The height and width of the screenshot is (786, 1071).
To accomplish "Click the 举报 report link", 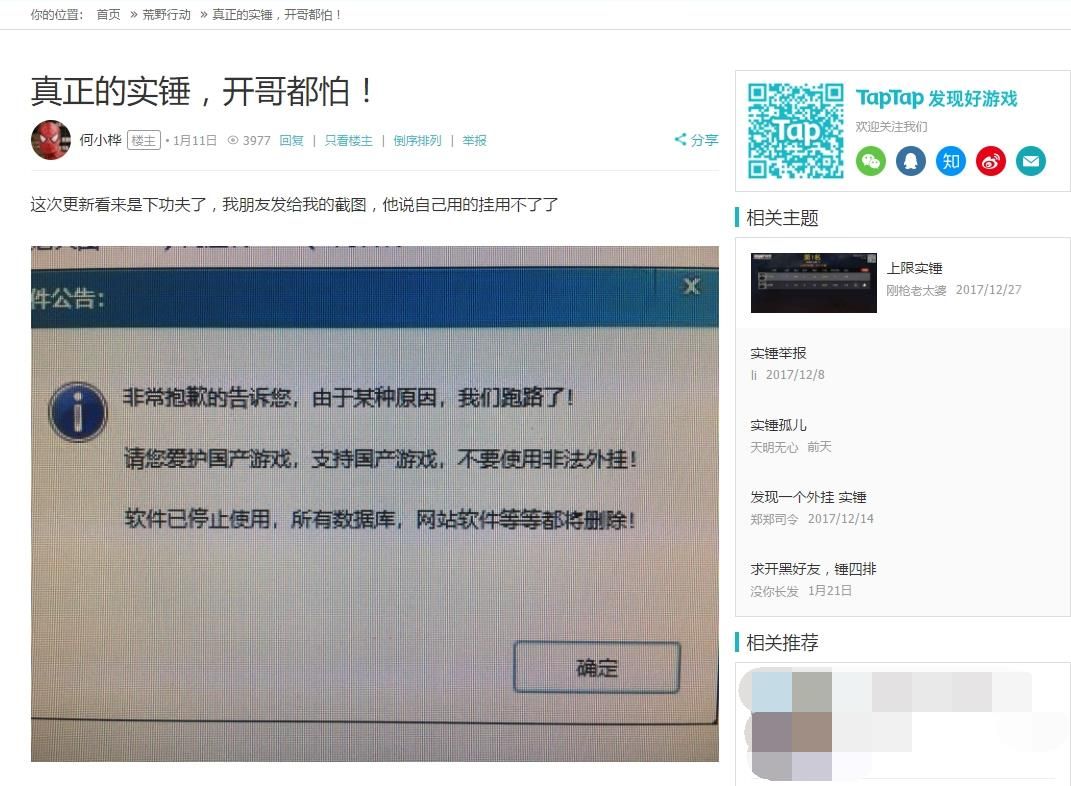I will tap(474, 141).
